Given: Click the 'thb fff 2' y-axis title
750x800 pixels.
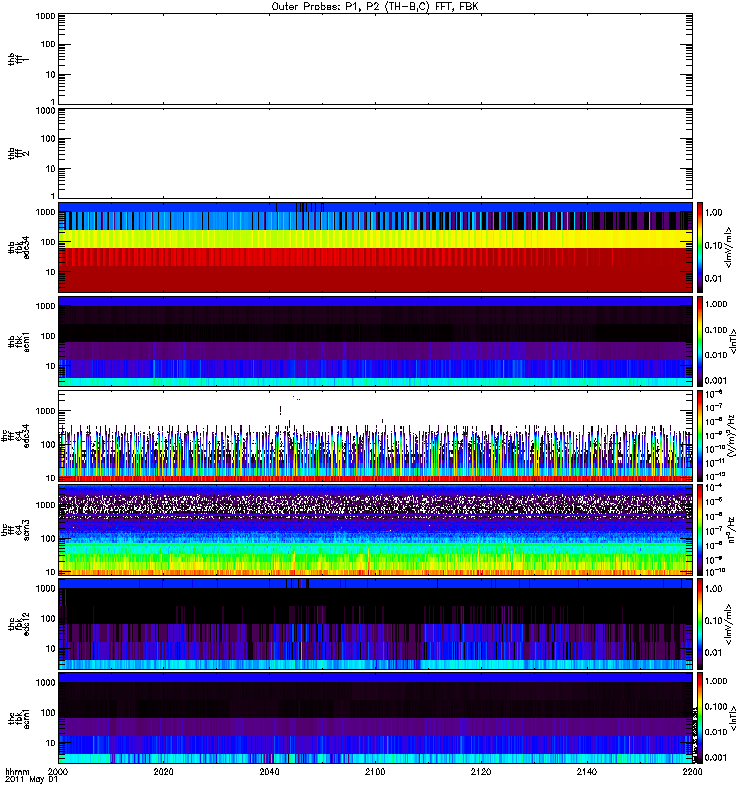Looking at the screenshot, I should pos(19,154).
